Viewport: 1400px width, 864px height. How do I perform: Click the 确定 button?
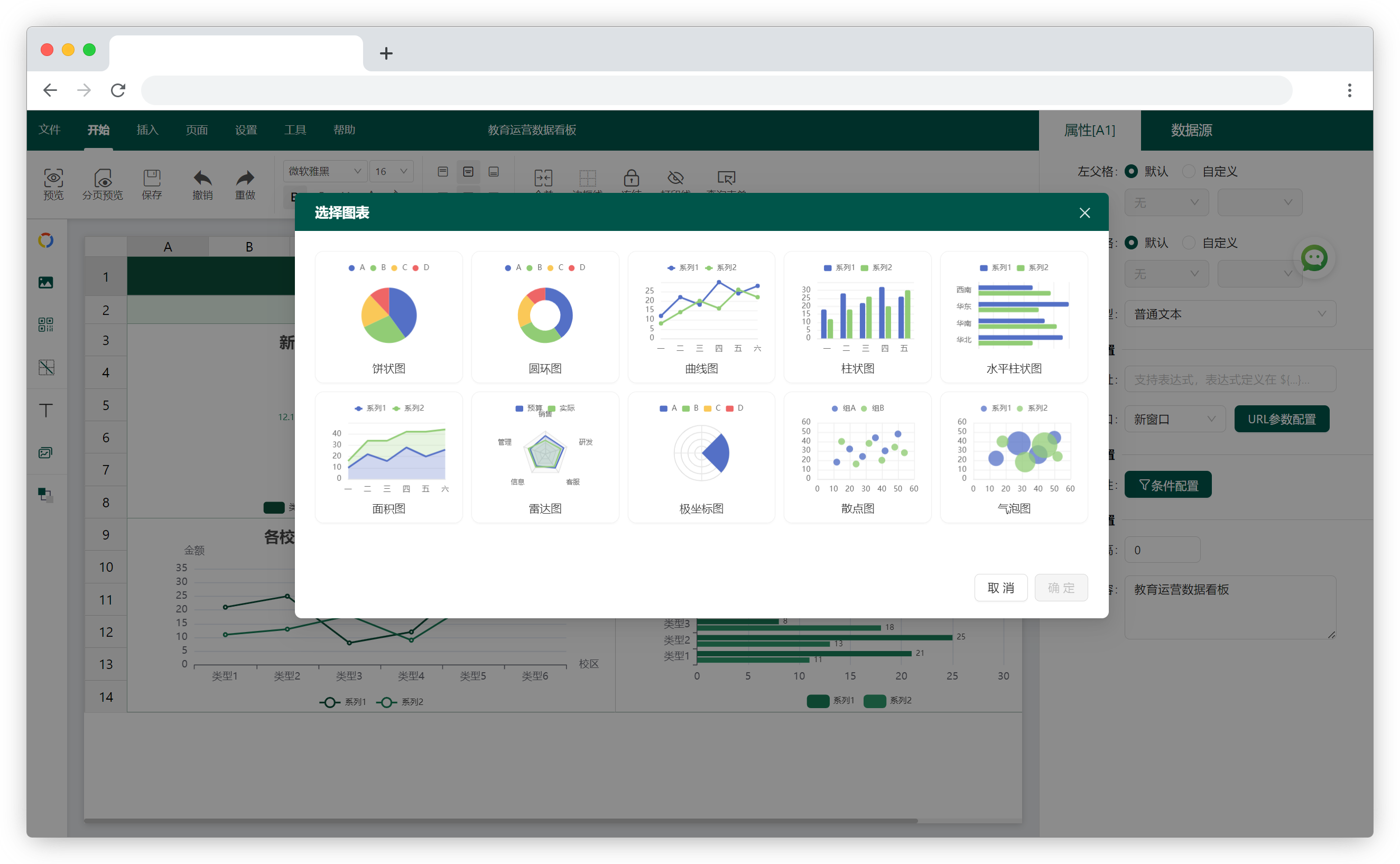tap(1061, 588)
